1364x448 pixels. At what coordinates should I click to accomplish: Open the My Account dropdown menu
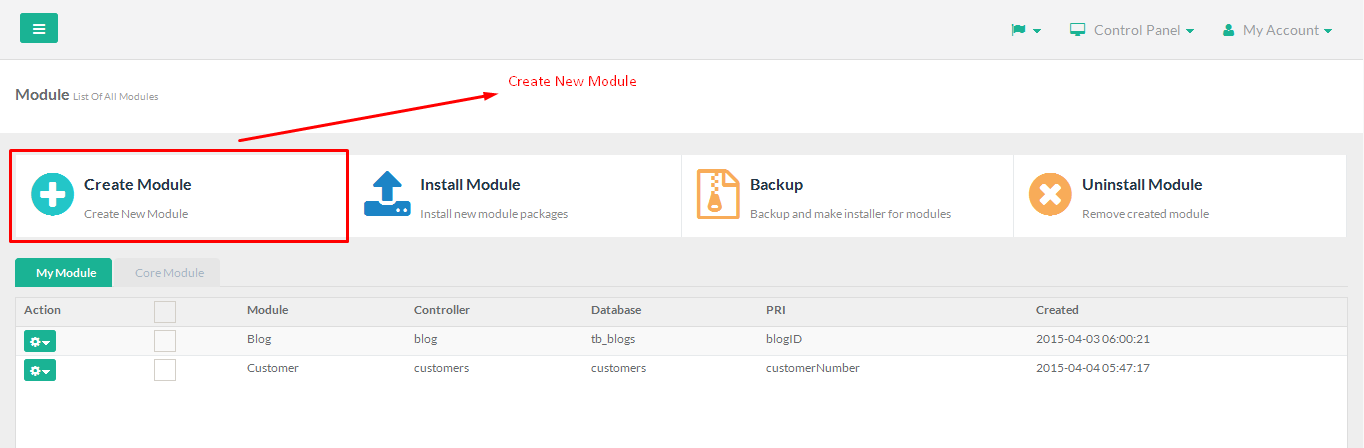(x=1278, y=30)
